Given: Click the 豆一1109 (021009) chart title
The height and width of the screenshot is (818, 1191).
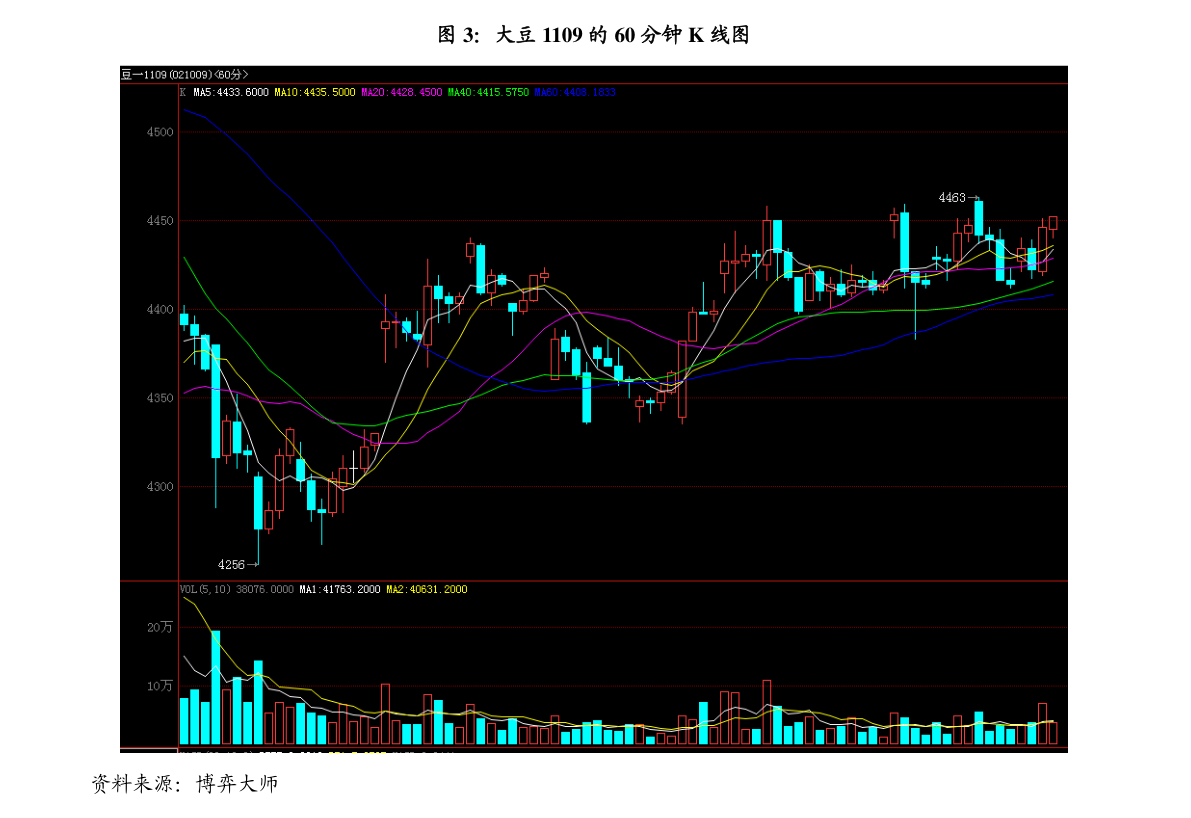Looking at the screenshot, I should [184, 75].
